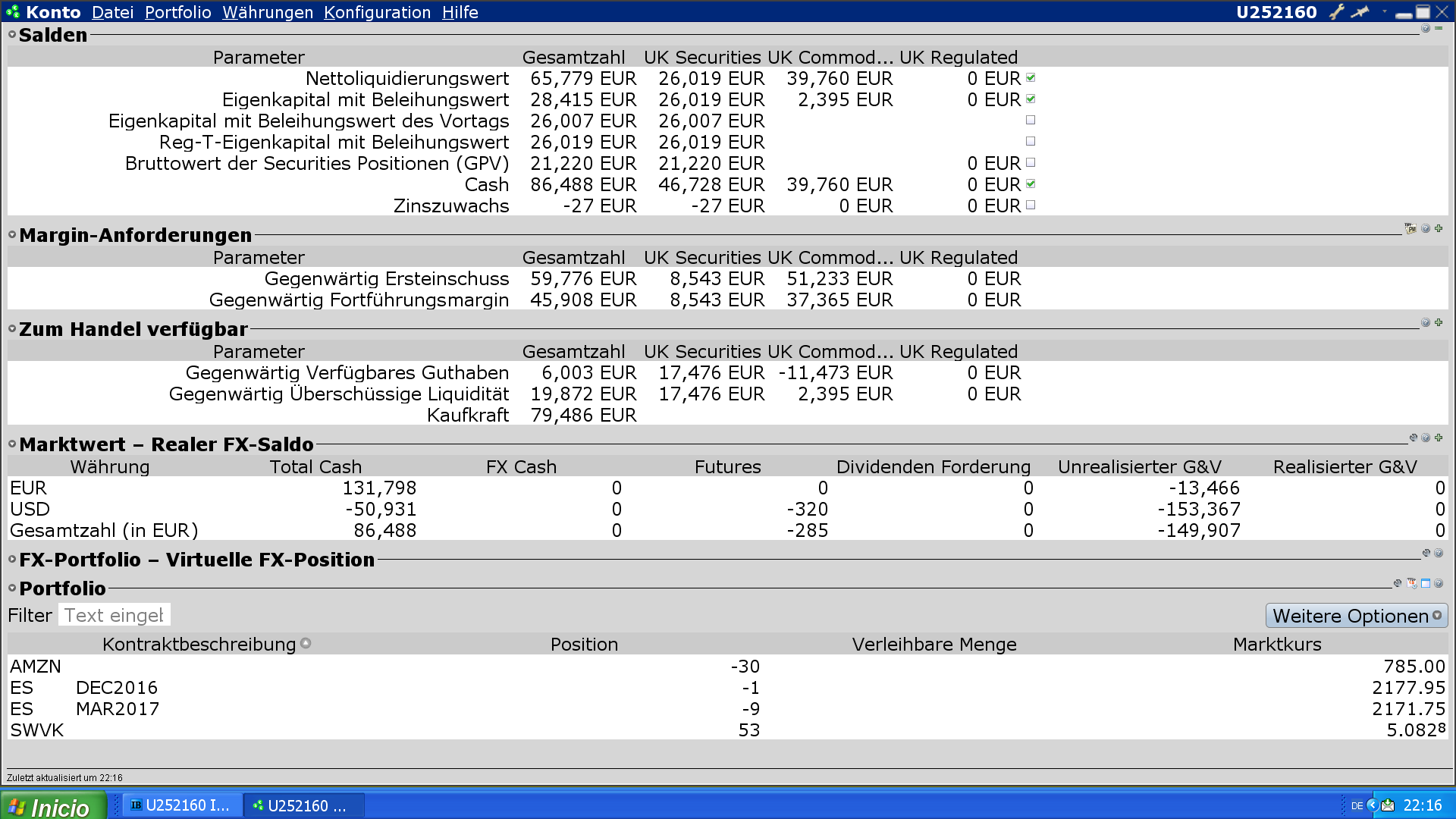
Task: Expand FX-Portfolio Virtuelle FX-Position section
Action: tap(12, 560)
